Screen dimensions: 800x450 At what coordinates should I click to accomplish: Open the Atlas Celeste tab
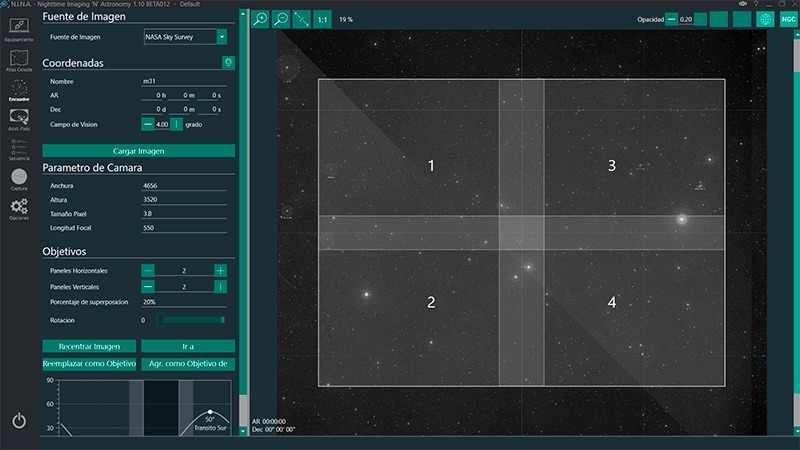point(19,60)
